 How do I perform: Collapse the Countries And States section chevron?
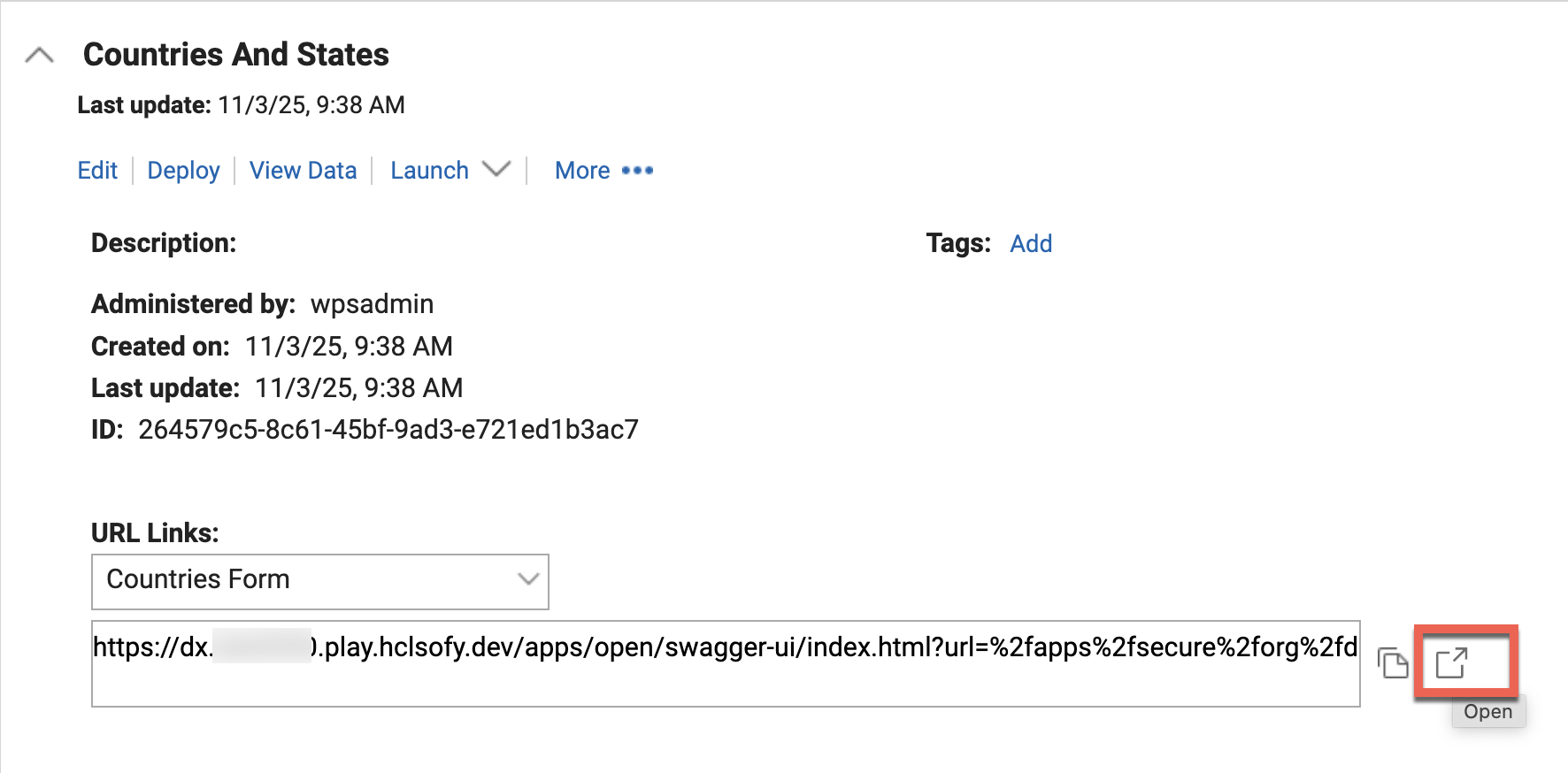click(40, 56)
